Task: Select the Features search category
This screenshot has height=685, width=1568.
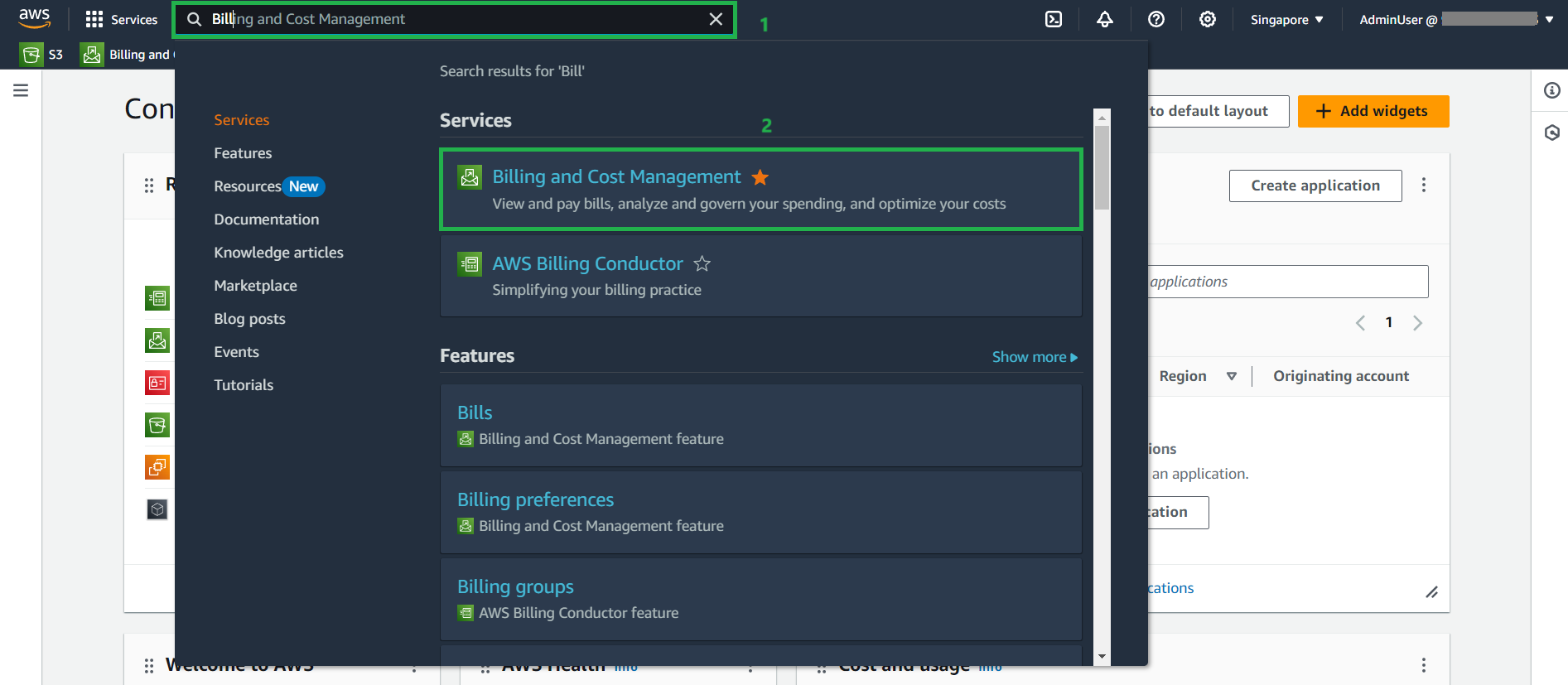Action: coord(243,153)
